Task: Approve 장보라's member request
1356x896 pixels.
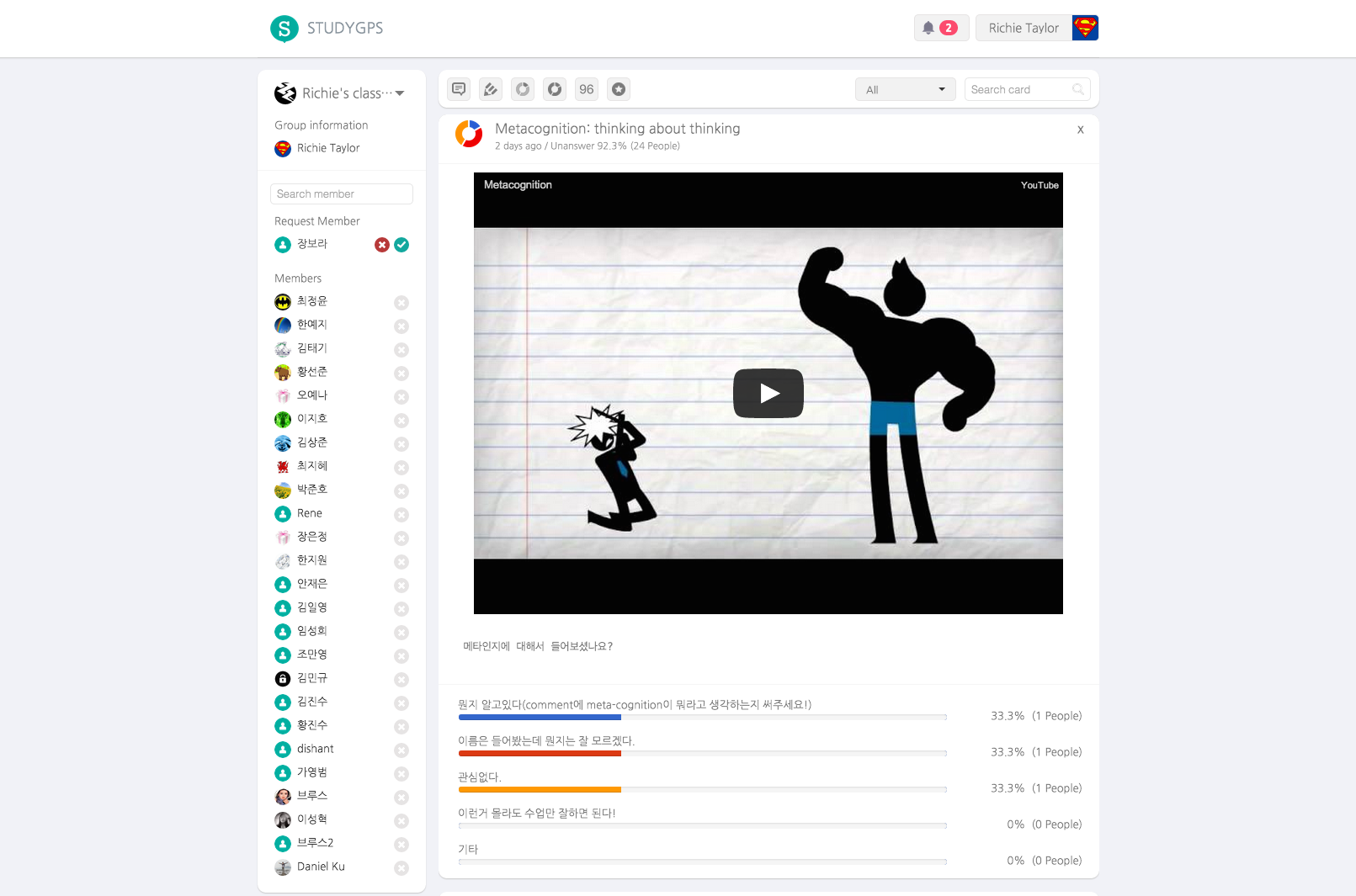Action: point(401,245)
